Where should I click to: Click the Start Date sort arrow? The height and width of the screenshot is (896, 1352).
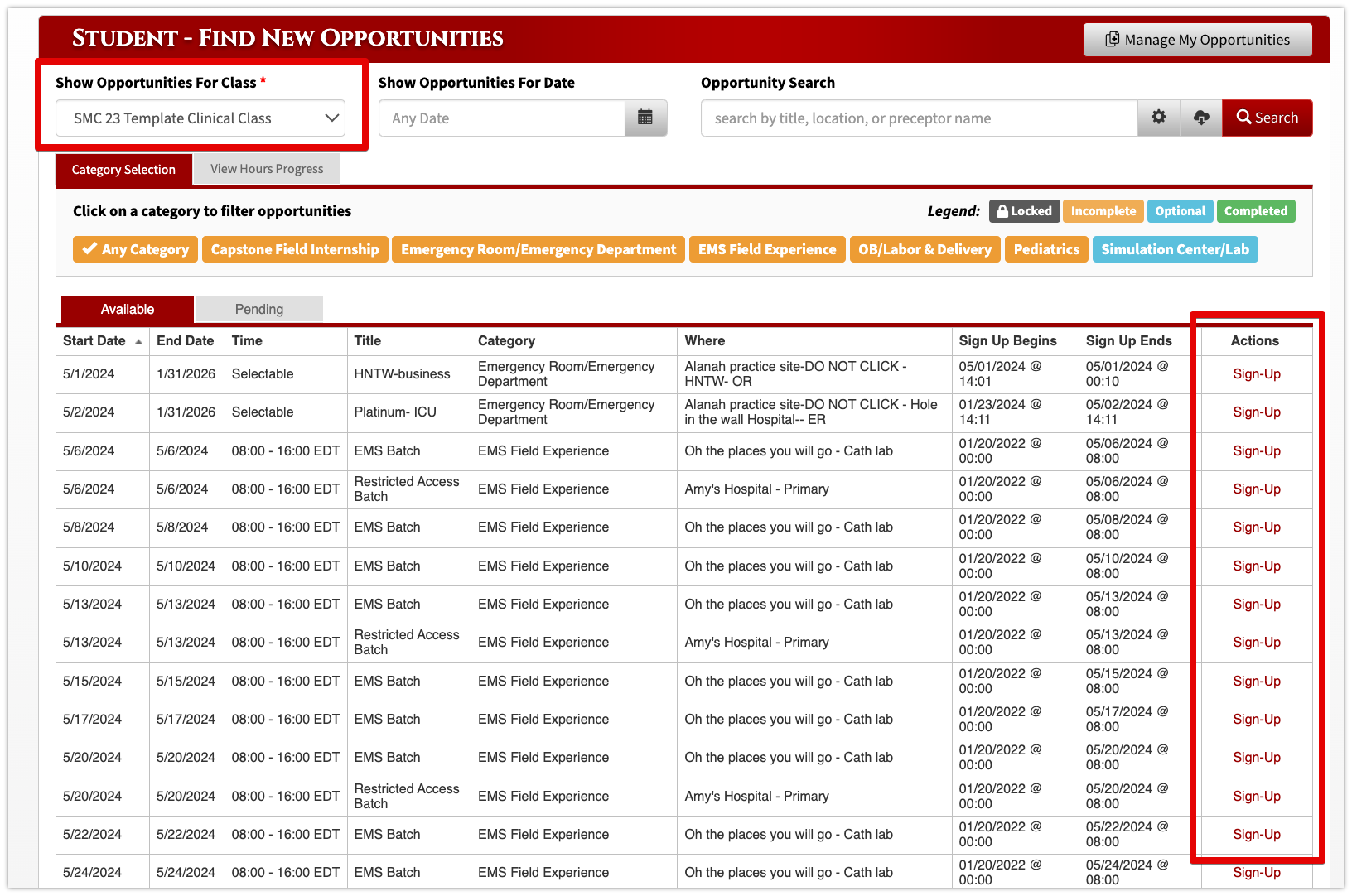tap(138, 341)
